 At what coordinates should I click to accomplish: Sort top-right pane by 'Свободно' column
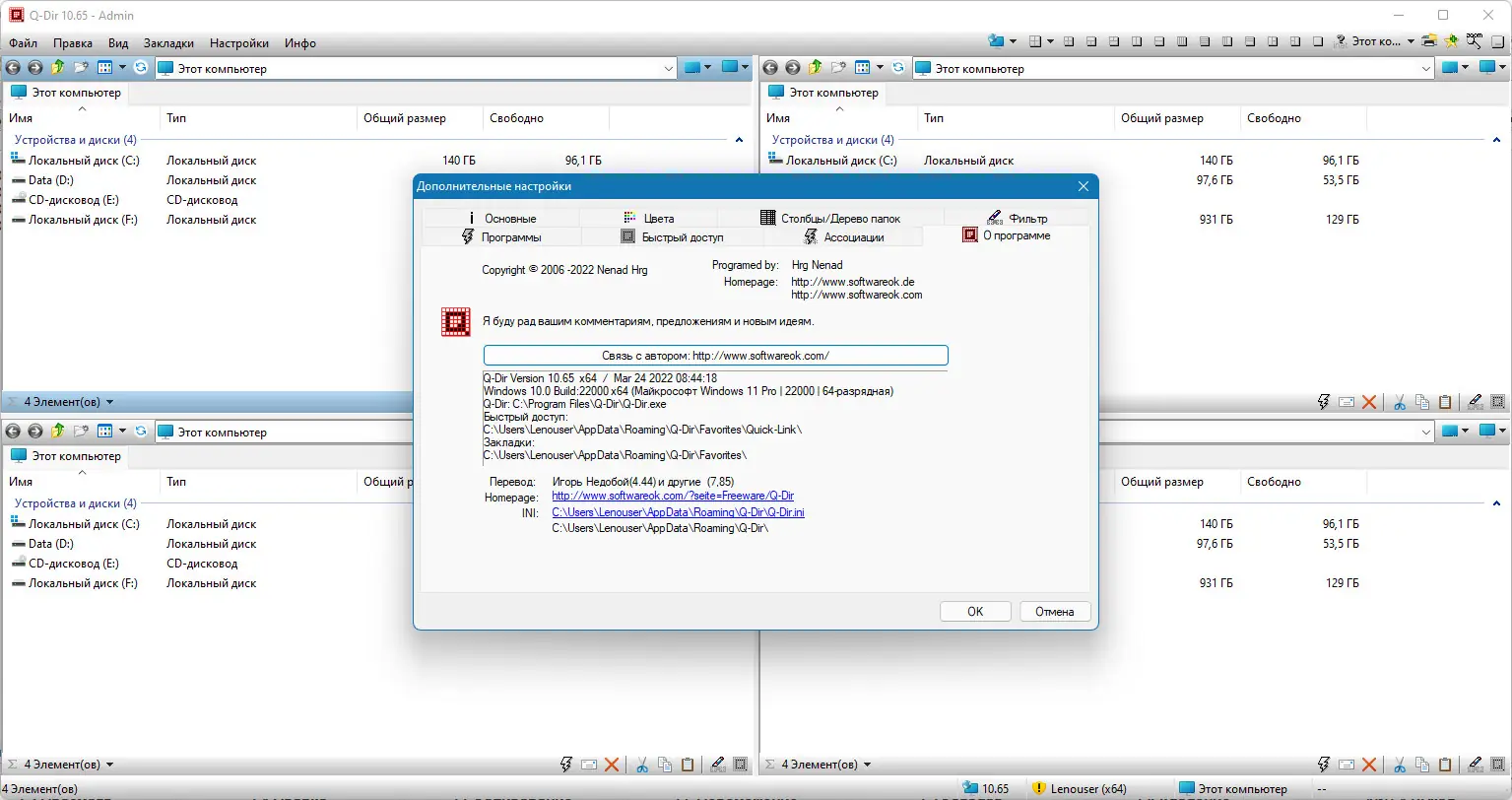click(x=1303, y=118)
